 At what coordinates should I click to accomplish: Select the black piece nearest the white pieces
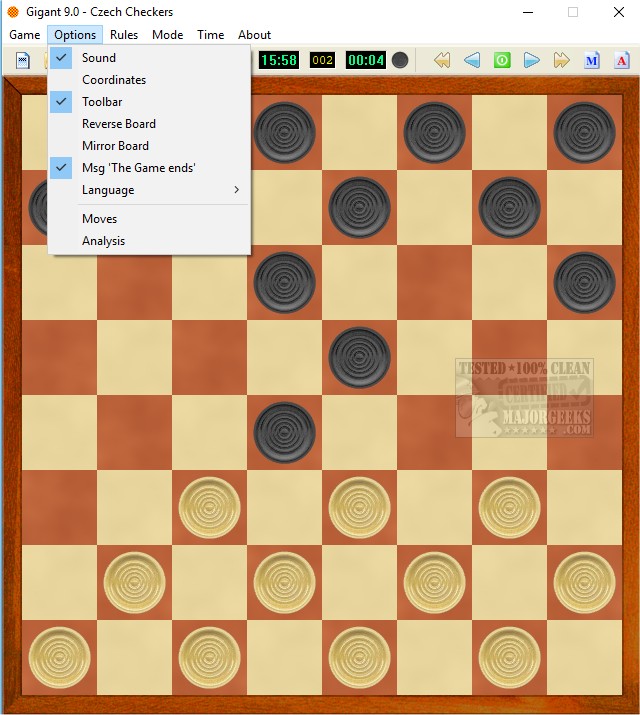[284, 433]
